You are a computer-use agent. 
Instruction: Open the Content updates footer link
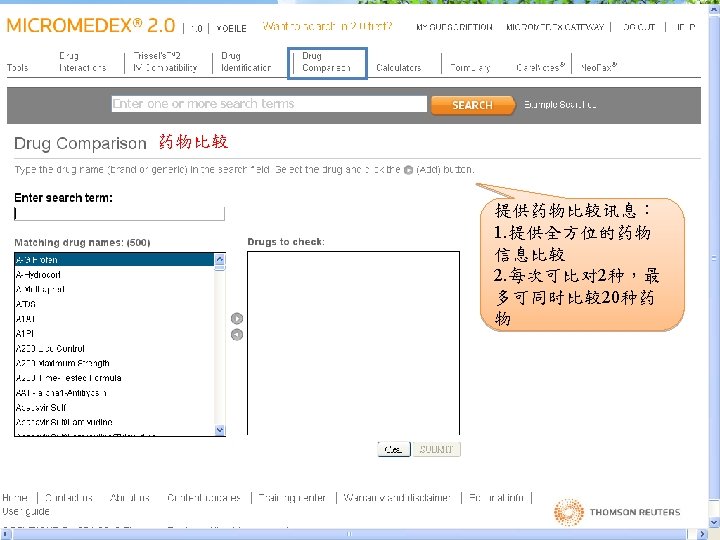click(x=203, y=497)
